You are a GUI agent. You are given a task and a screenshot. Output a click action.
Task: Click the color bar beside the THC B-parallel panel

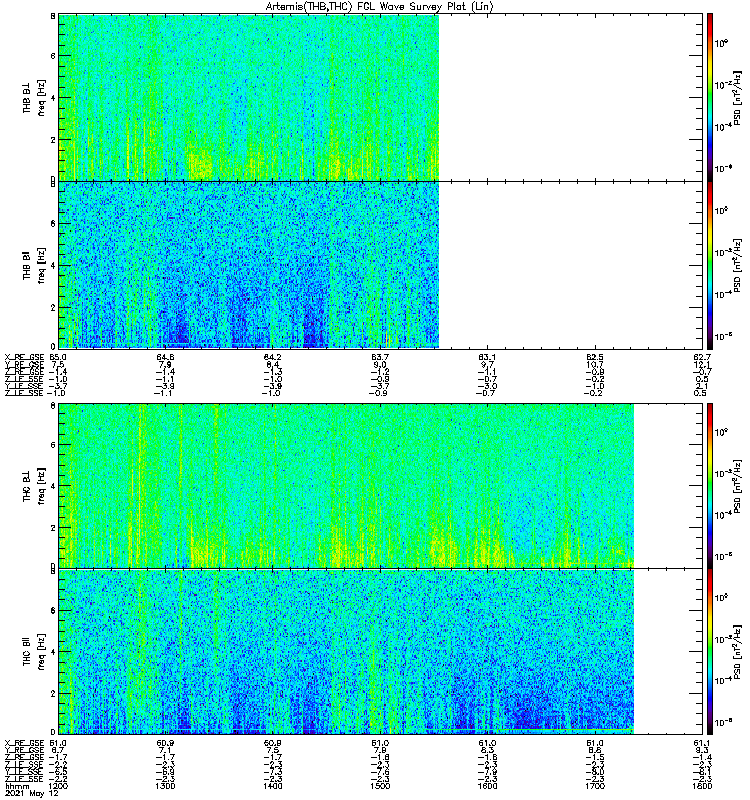click(710, 652)
